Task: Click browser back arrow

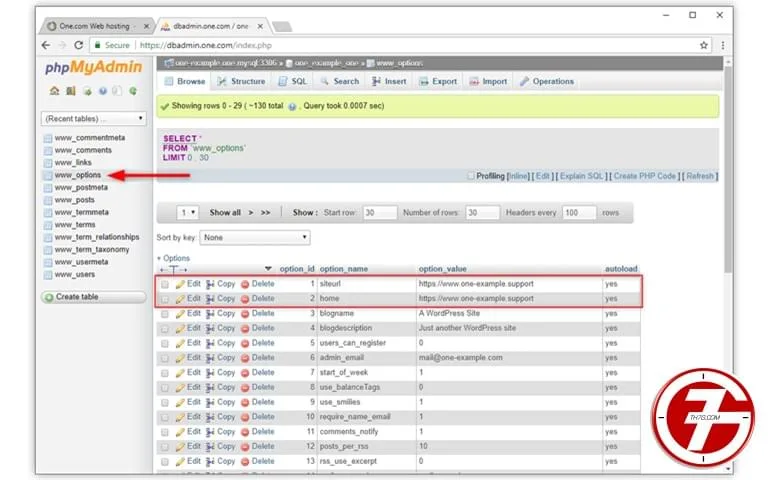Action: (46, 45)
